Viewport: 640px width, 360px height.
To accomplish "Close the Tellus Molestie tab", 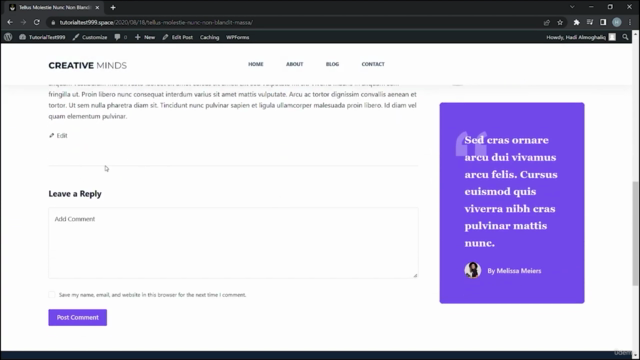I will pyautogui.click(x=97, y=7).
